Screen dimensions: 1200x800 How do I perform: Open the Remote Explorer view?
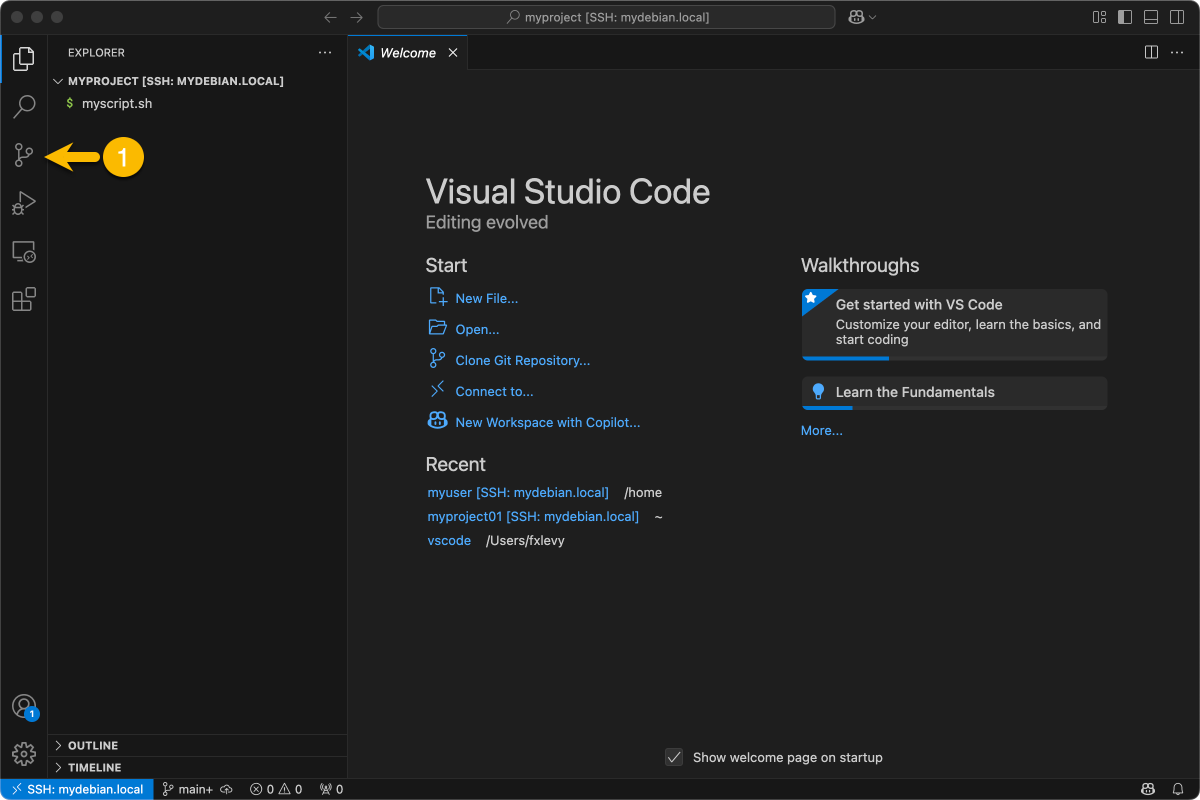click(x=24, y=252)
